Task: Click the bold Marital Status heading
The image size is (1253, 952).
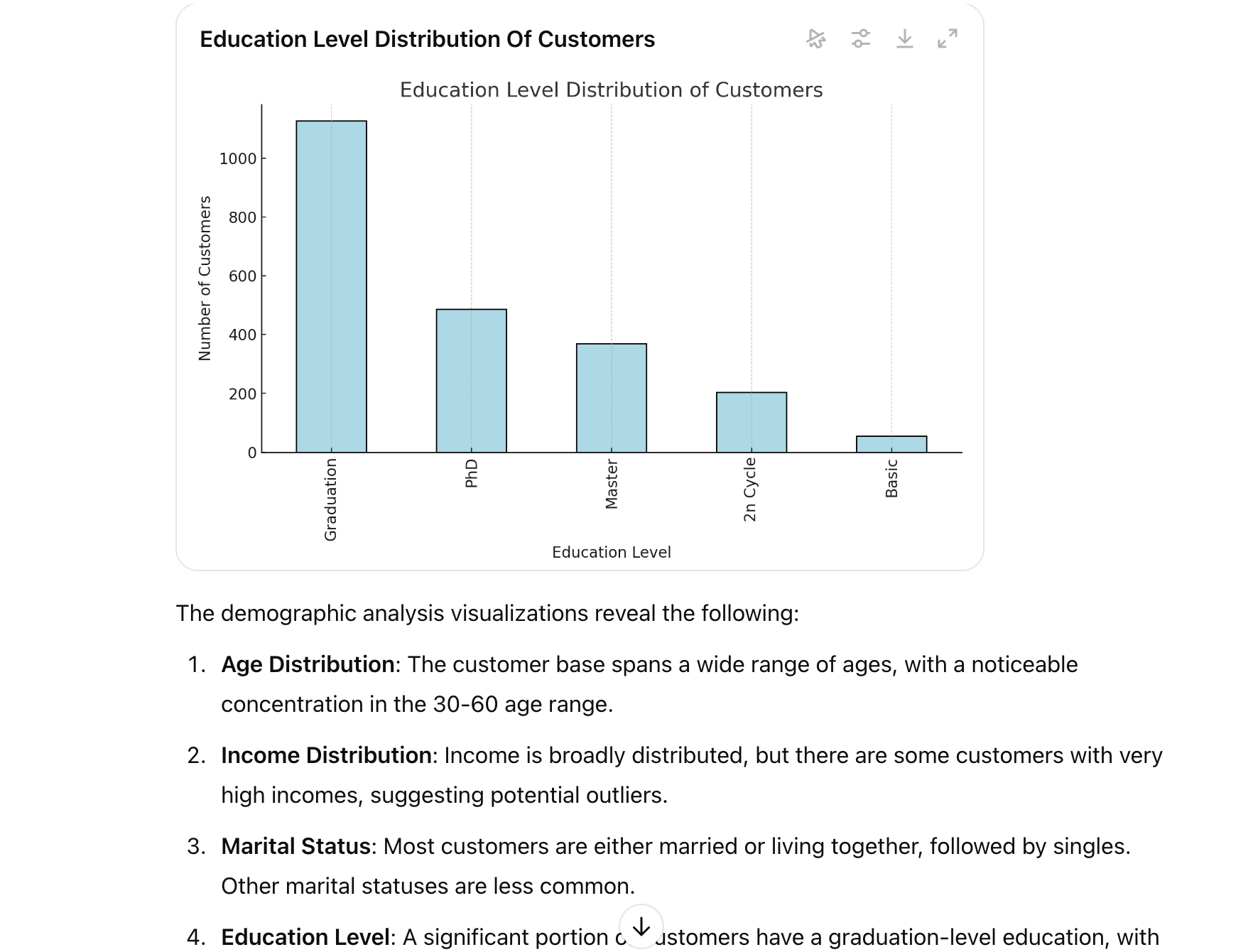Action: pyautogui.click(x=295, y=846)
